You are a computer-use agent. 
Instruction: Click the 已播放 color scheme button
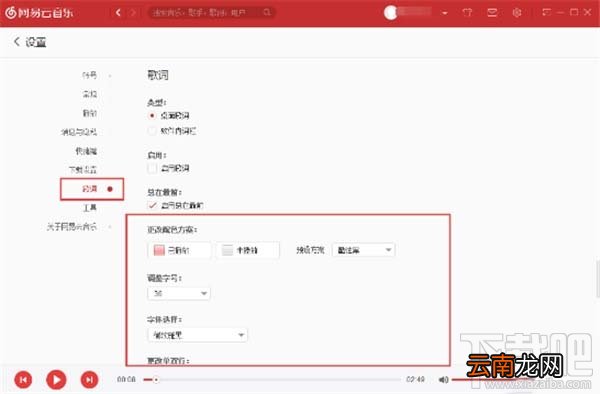pos(179,250)
